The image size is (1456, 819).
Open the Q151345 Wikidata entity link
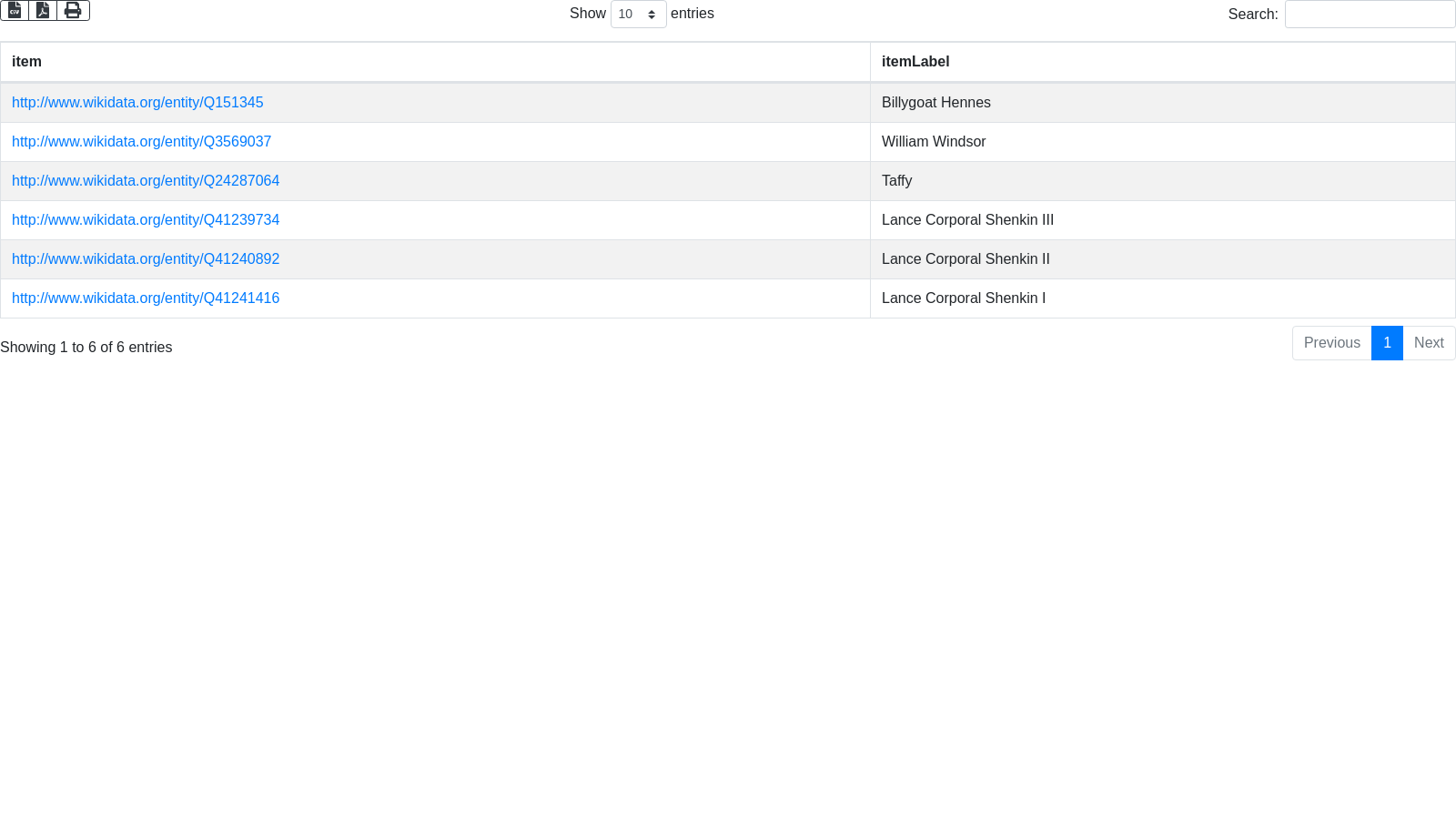coord(137,103)
